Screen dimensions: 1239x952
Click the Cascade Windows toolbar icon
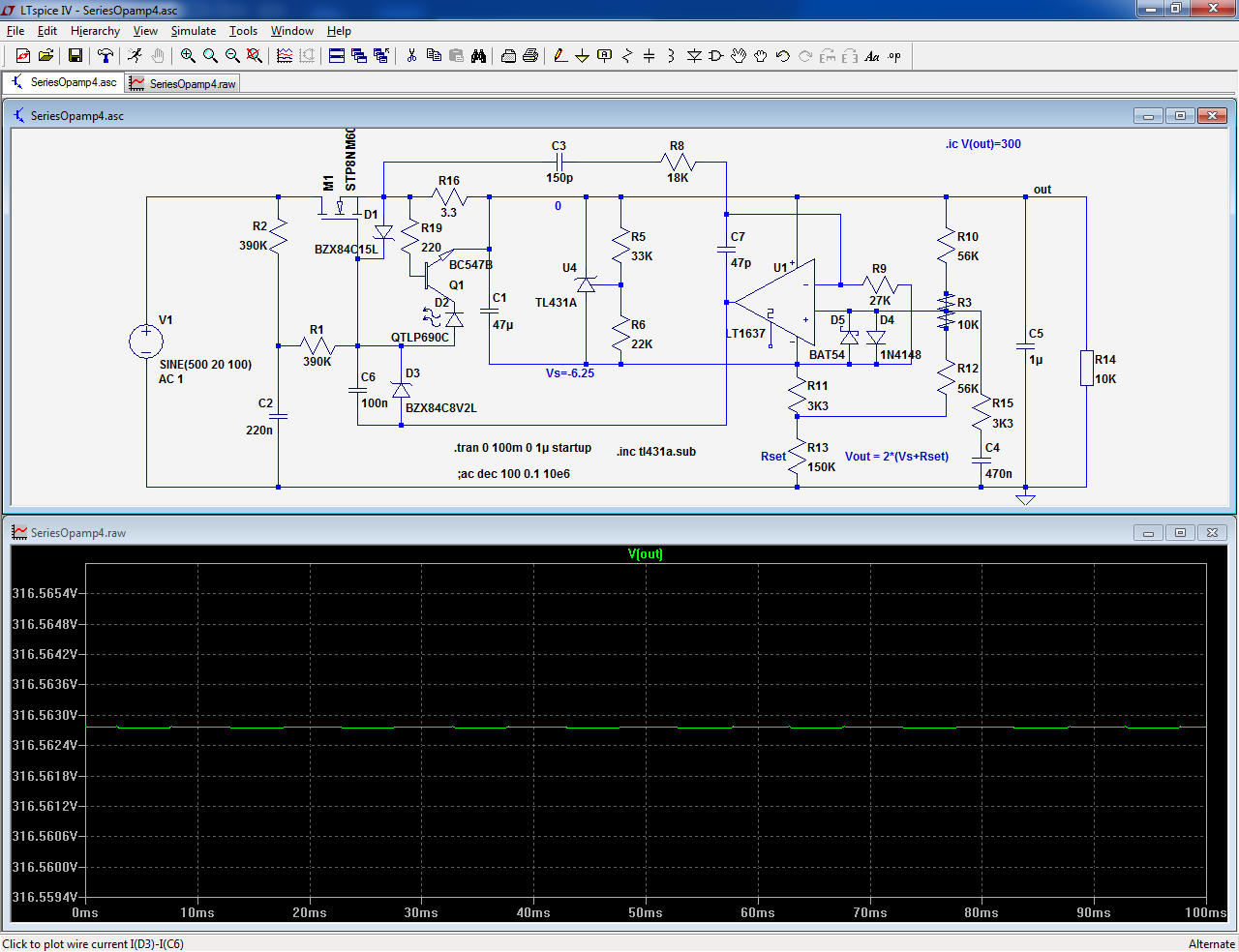[359, 56]
